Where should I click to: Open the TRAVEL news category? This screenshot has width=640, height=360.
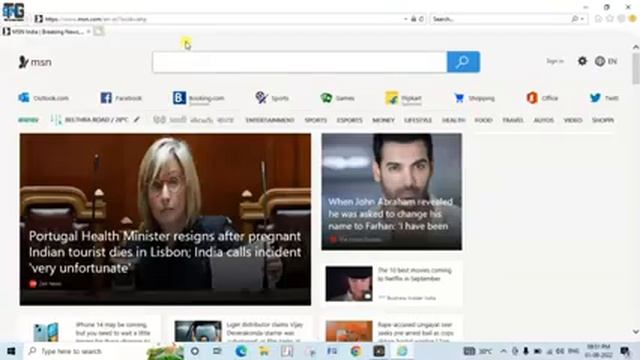coord(513,120)
